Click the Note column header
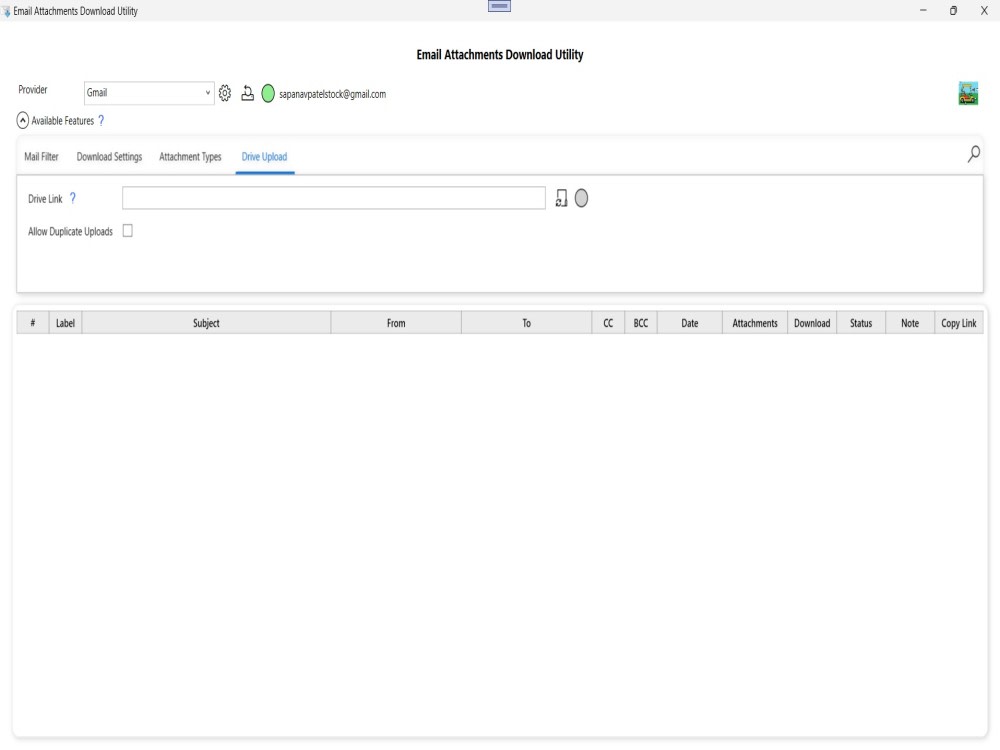This screenshot has height=750, width=1000. point(910,323)
